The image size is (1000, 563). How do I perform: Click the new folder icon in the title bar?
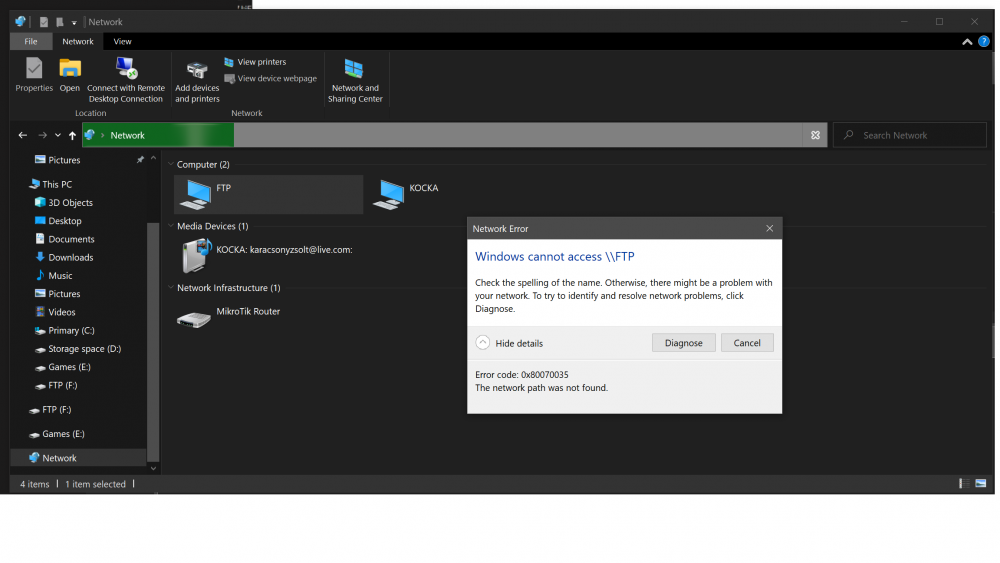(59, 22)
